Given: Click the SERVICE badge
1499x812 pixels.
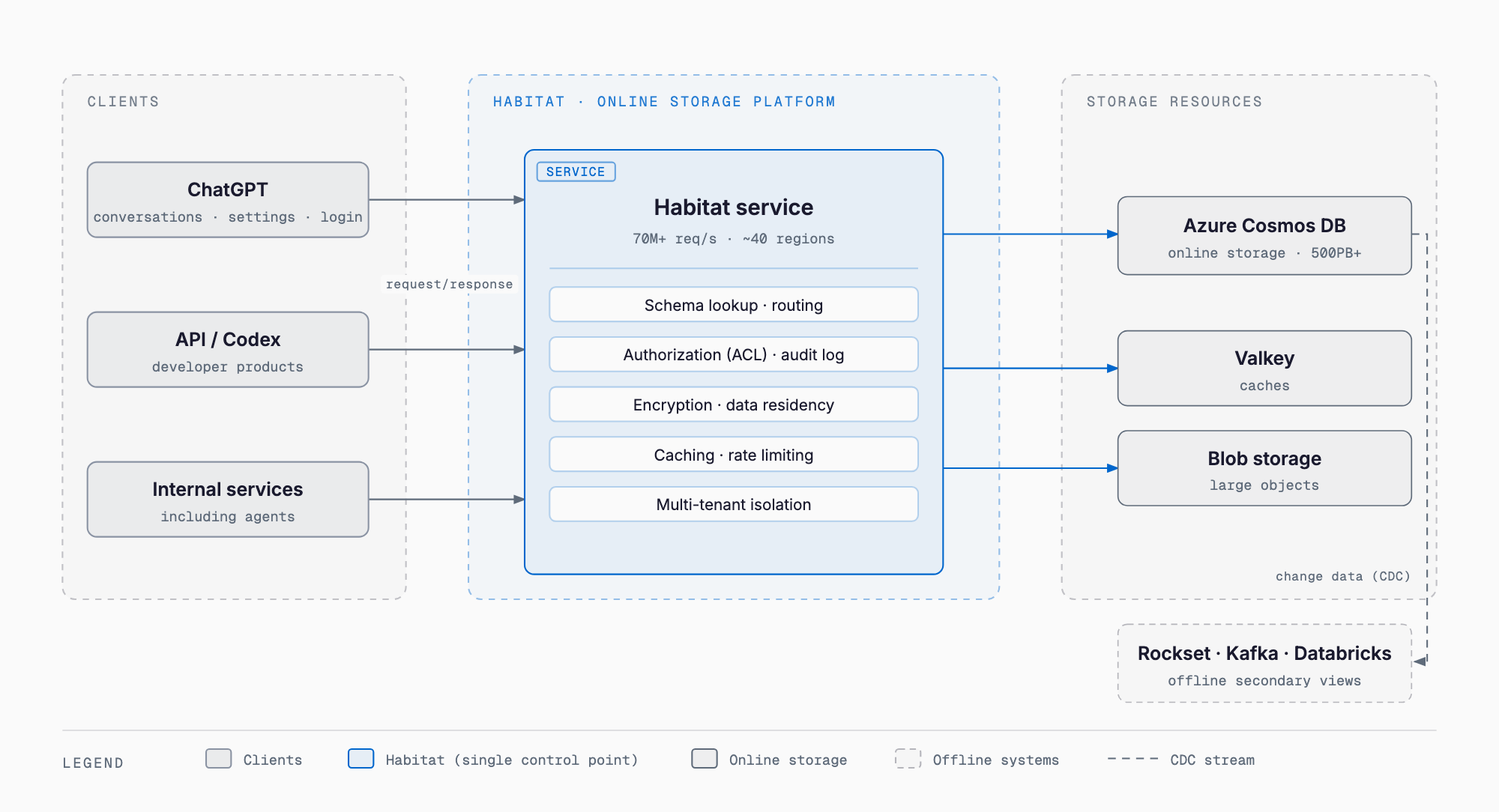Looking at the screenshot, I should [x=576, y=172].
